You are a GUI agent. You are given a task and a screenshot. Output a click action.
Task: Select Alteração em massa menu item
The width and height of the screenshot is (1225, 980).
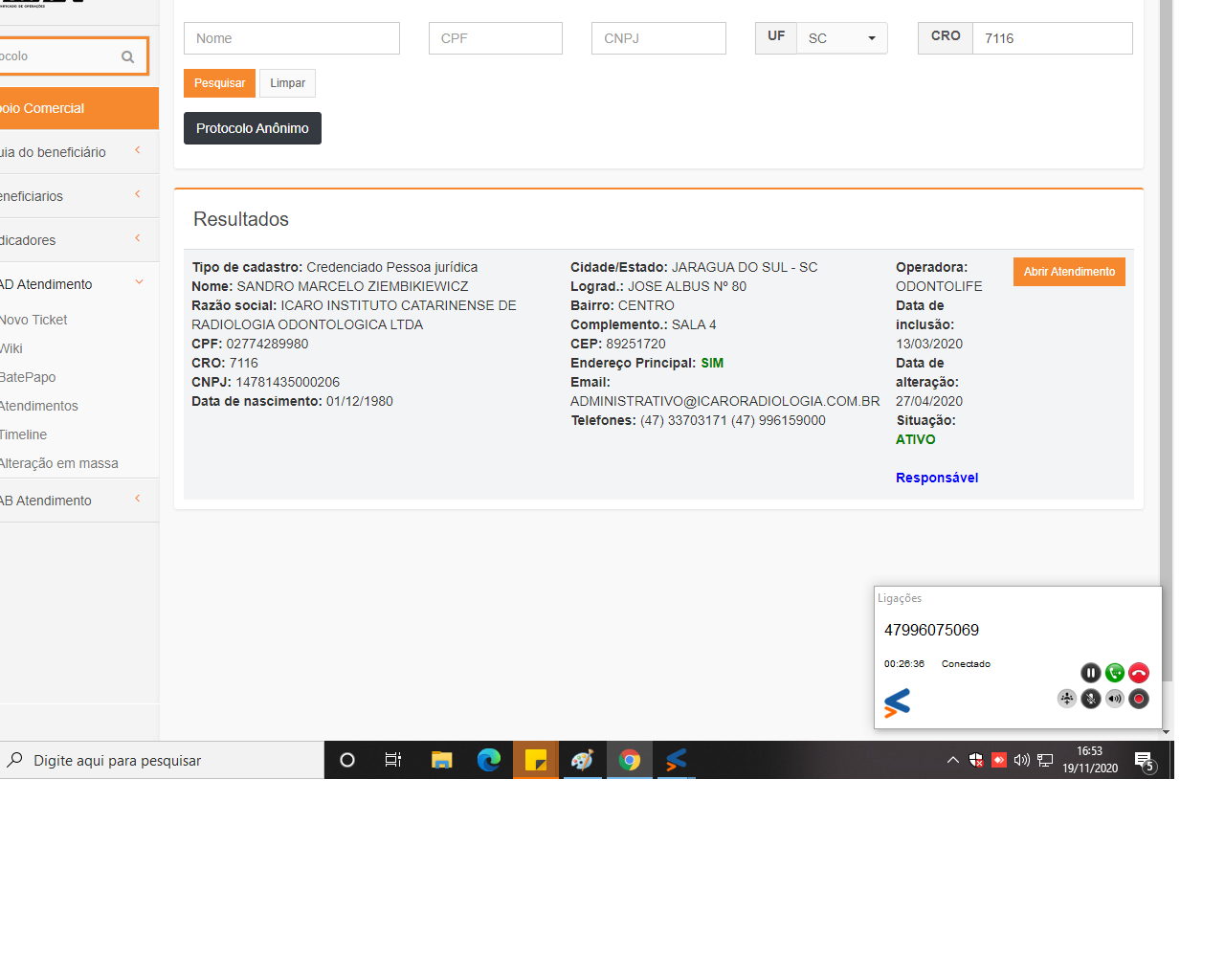coord(59,463)
